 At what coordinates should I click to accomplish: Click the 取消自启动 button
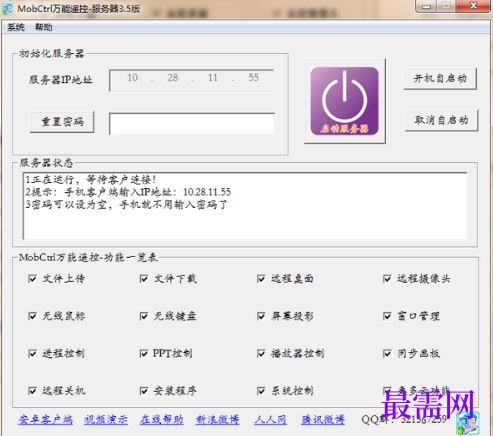(x=441, y=120)
